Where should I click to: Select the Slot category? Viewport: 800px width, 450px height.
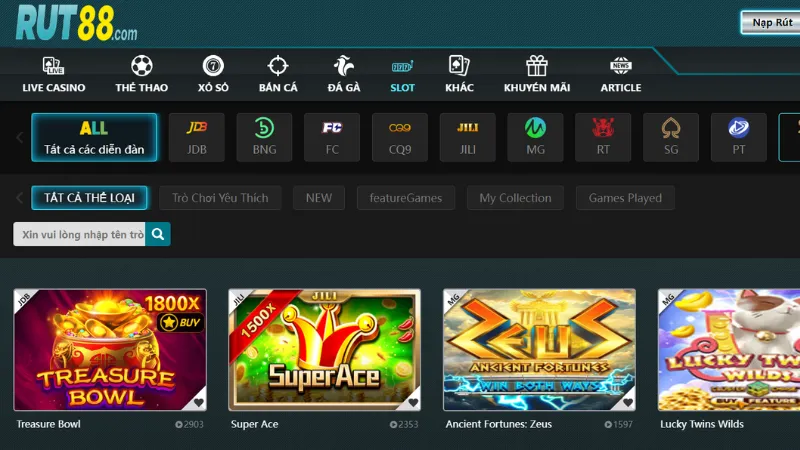click(x=403, y=75)
